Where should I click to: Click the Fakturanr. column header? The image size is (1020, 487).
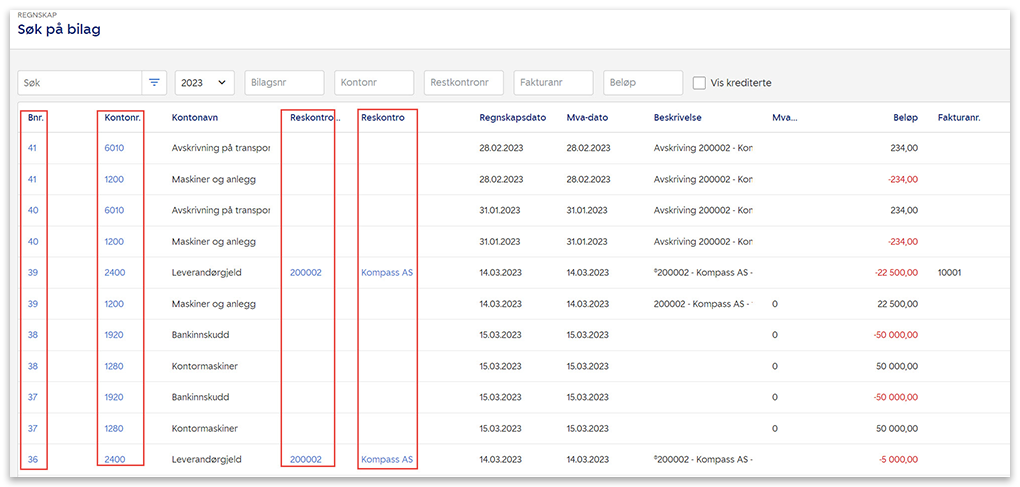[958, 117]
